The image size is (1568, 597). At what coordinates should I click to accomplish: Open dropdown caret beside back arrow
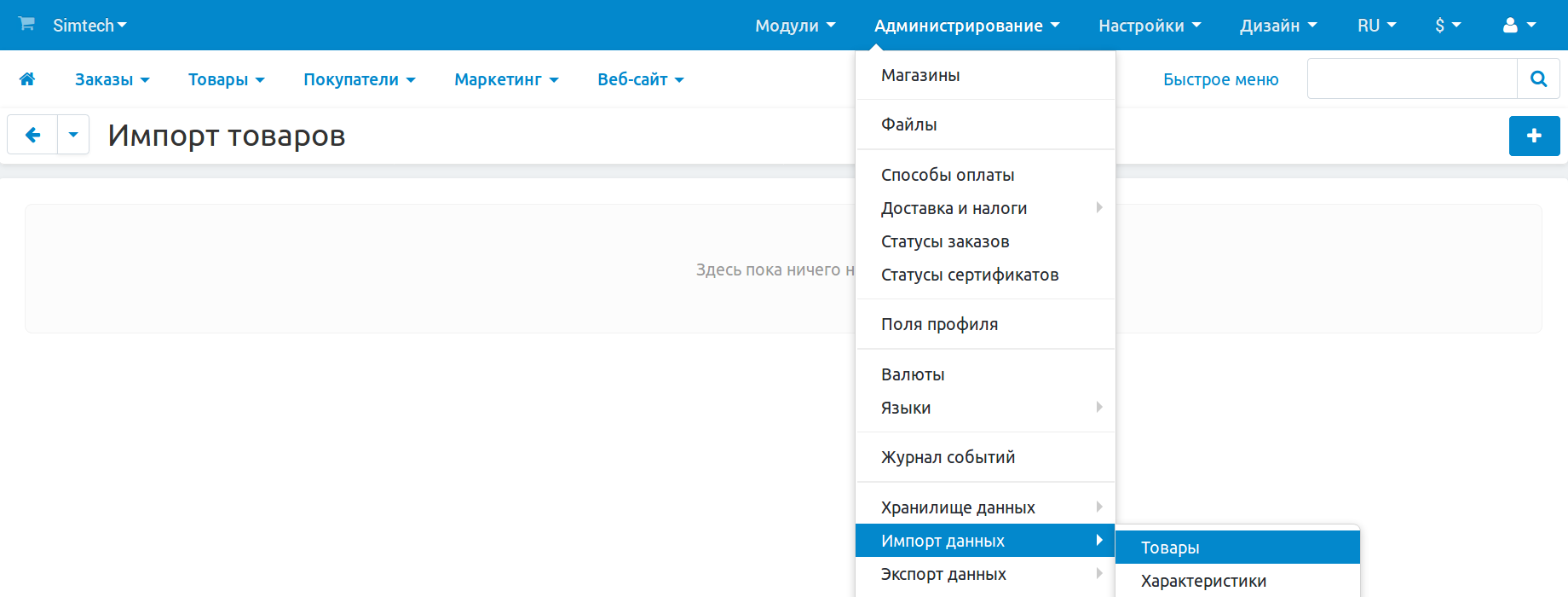pyautogui.click(x=73, y=135)
